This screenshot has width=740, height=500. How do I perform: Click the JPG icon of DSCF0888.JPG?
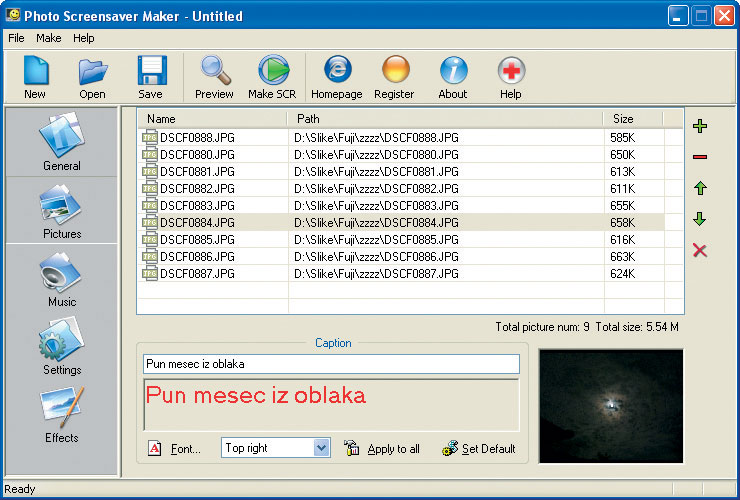click(x=150, y=137)
